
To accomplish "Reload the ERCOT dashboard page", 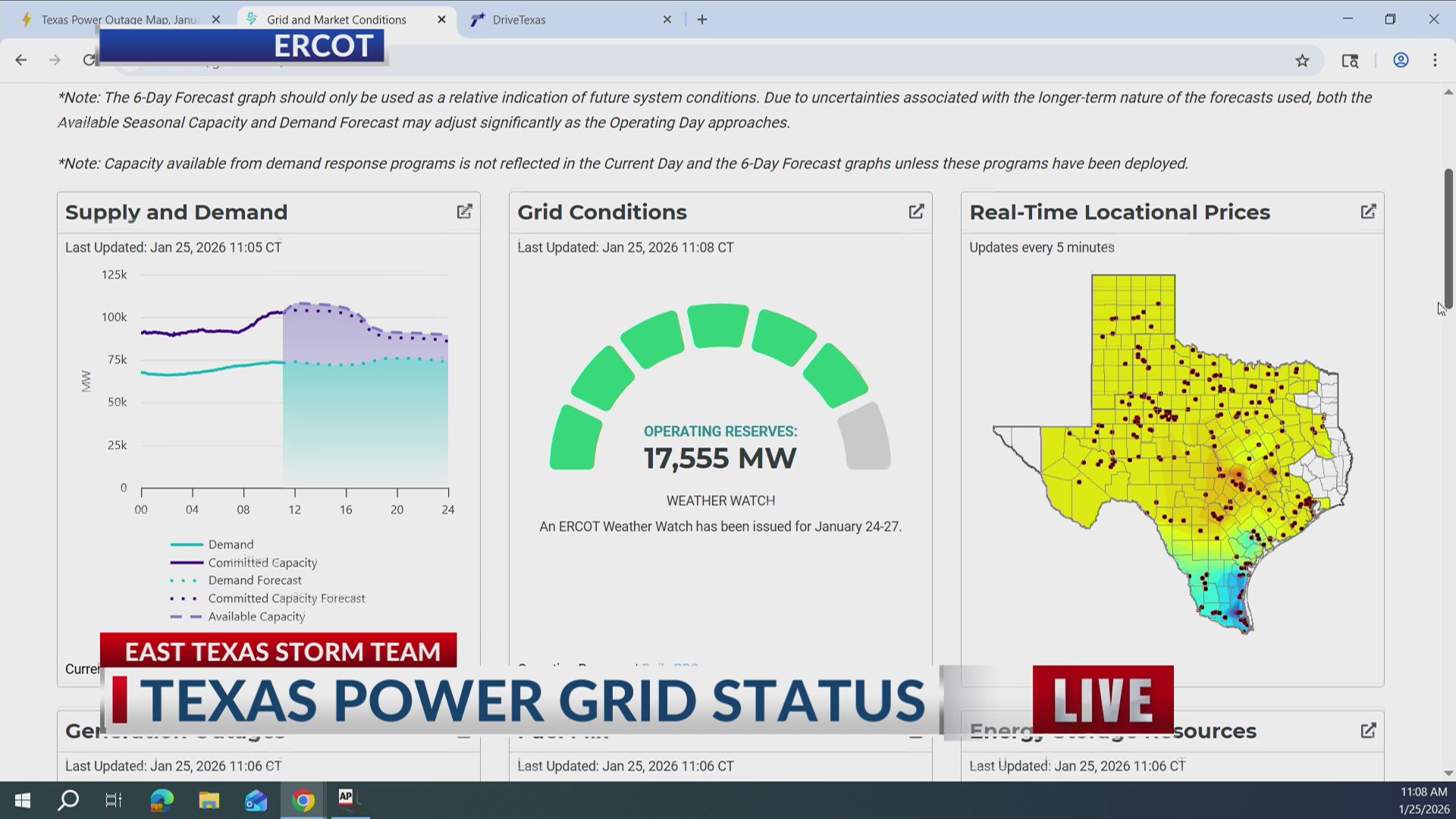I will 89,60.
